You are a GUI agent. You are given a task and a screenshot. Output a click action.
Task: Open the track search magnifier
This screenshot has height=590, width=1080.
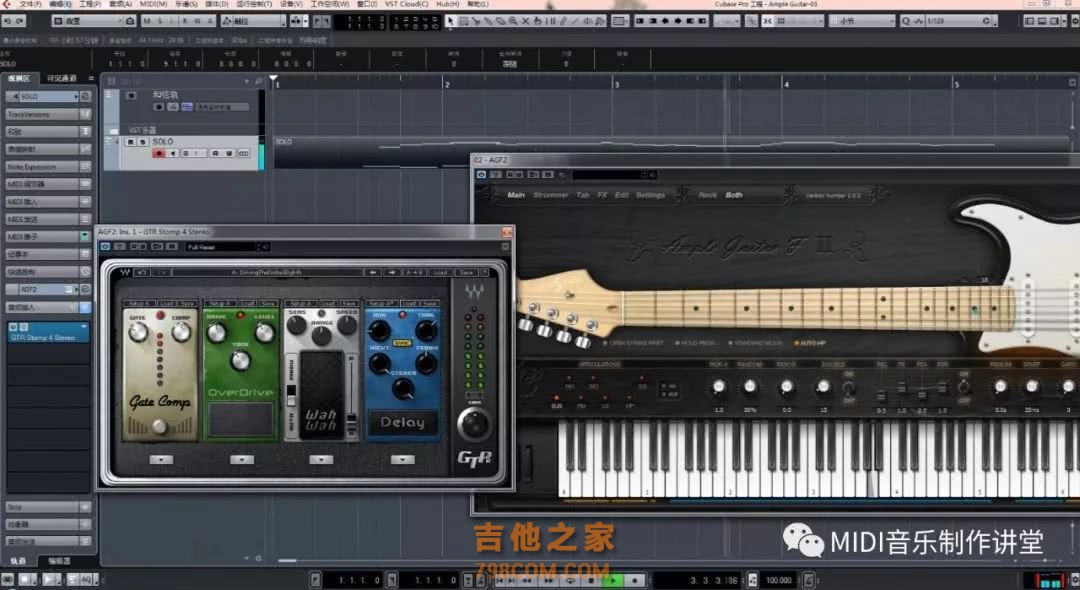pyautogui.click(x=259, y=81)
